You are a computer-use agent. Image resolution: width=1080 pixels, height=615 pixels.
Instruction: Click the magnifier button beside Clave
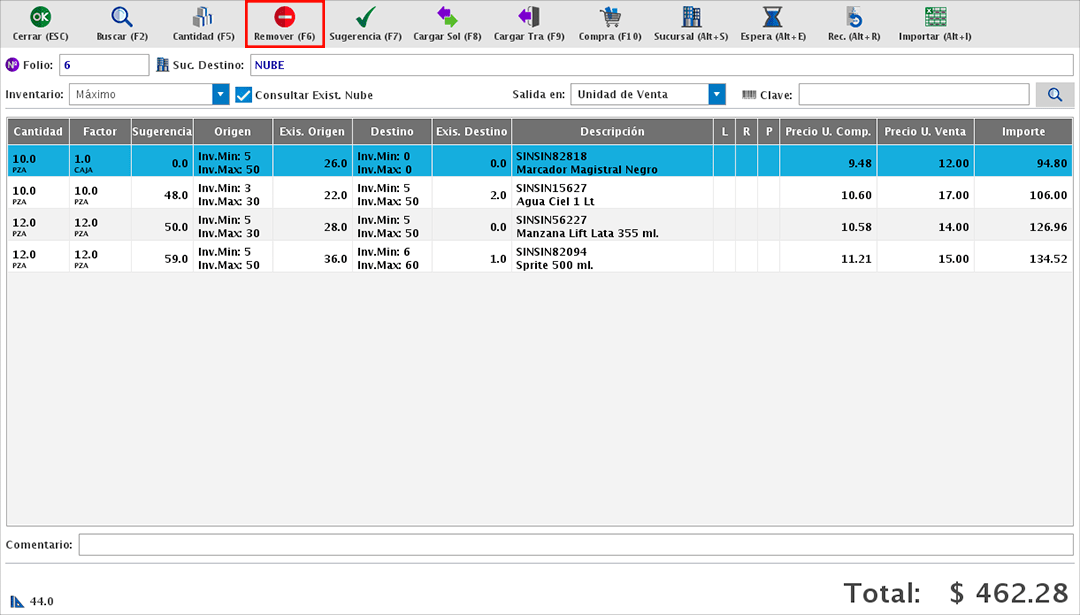(1054, 95)
